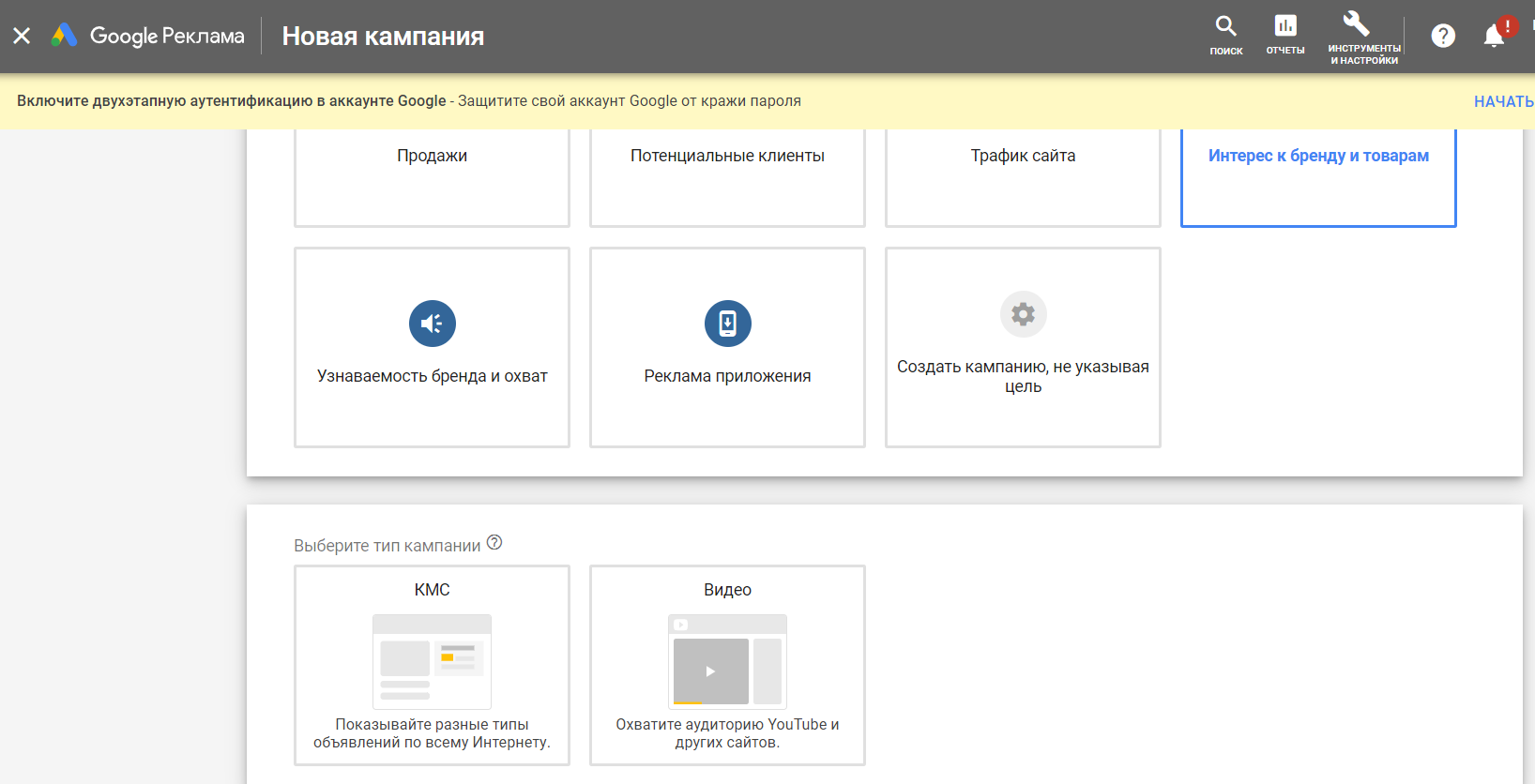
Task: Click the help question mark icon
Action: pyautogui.click(x=1442, y=36)
